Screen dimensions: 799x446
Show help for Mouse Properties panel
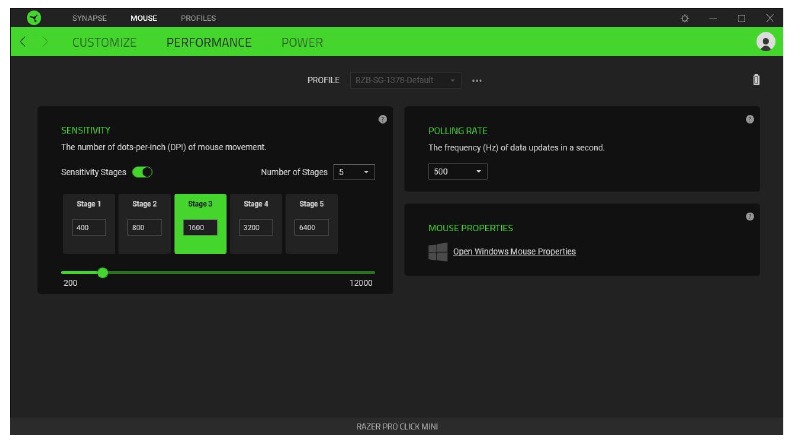coord(750,217)
